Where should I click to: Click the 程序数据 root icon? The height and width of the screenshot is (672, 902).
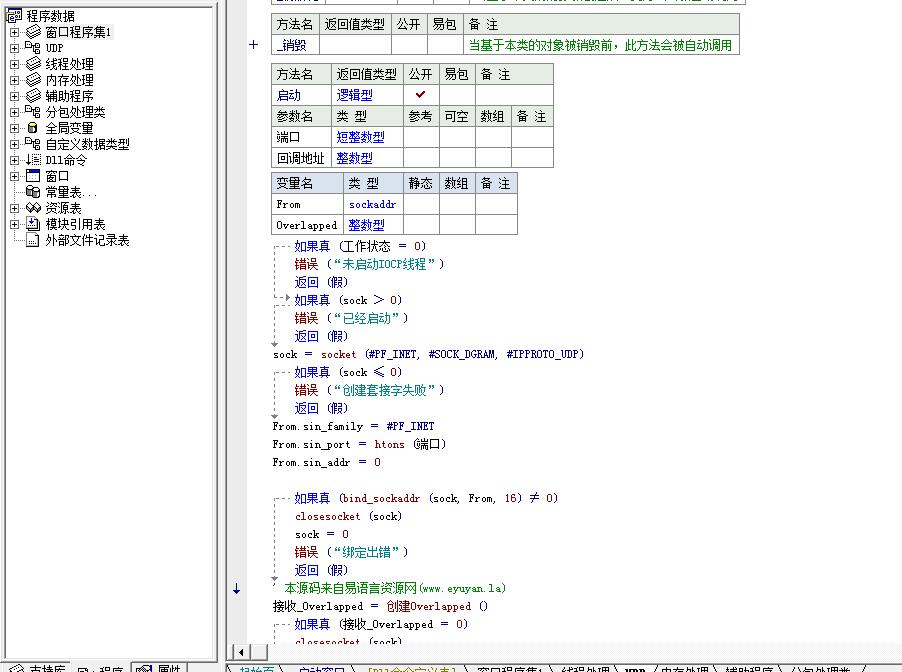tap(14, 16)
